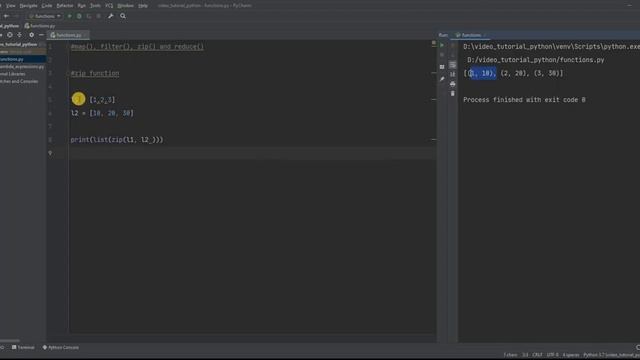Click the empty line nine in editor
This screenshot has width=640, height=360.
pyautogui.click(x=253, y=153)
